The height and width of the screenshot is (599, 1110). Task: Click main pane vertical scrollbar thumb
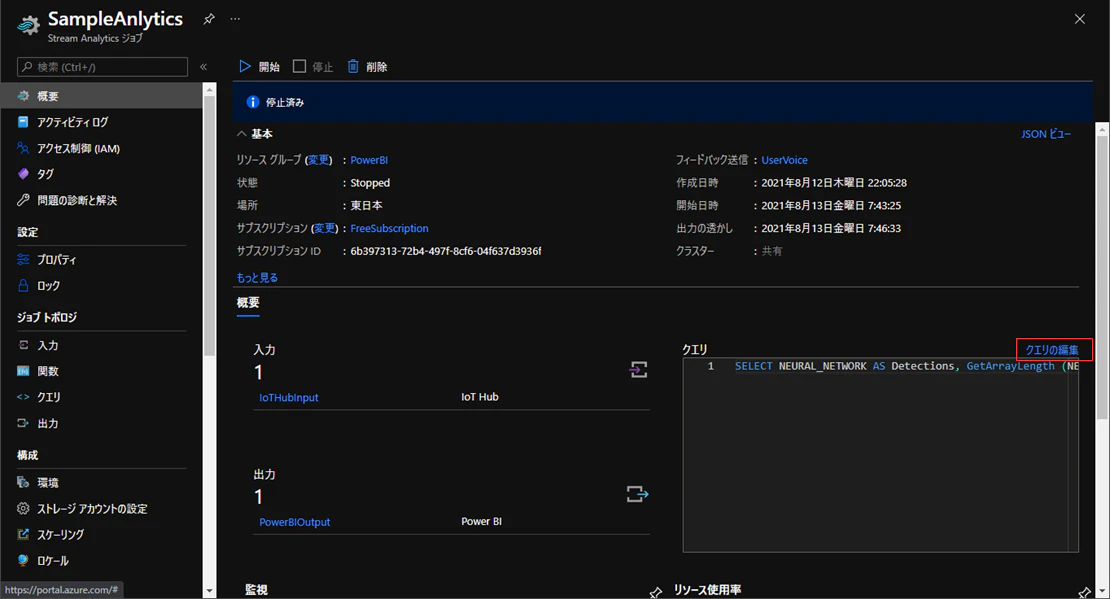(x=1102, y=278)
